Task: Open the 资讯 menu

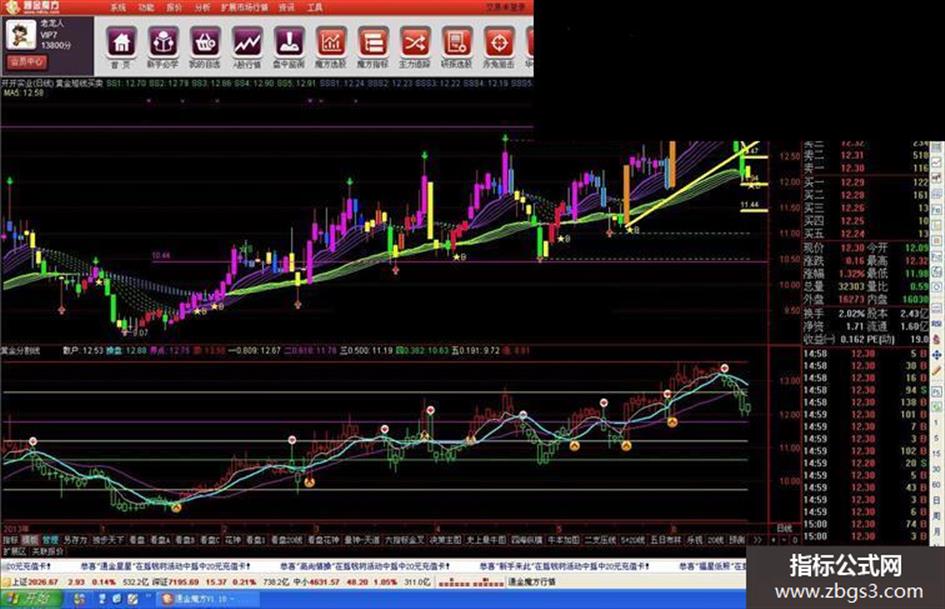Action: coord(287,7)
